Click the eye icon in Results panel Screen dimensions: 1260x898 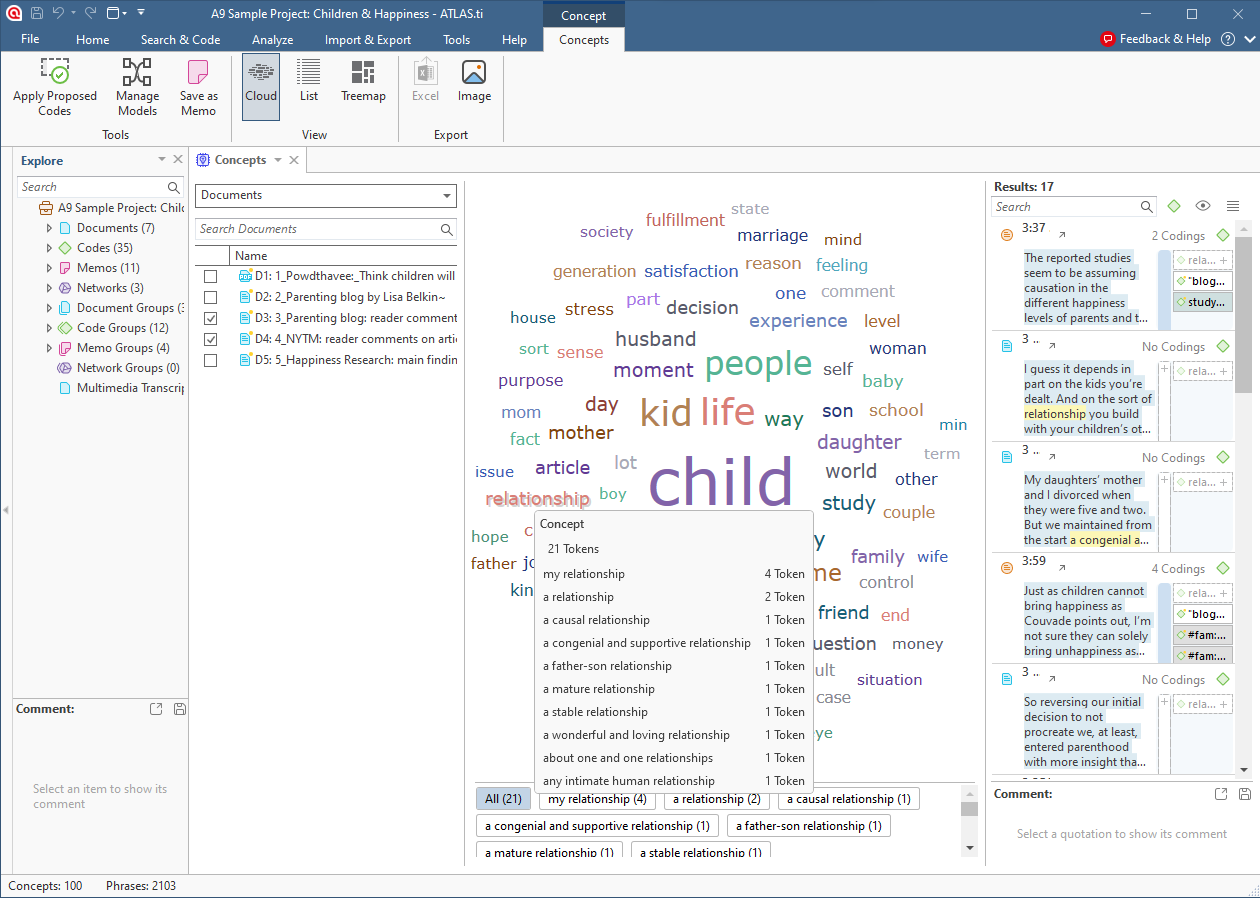pos(1203,206)
